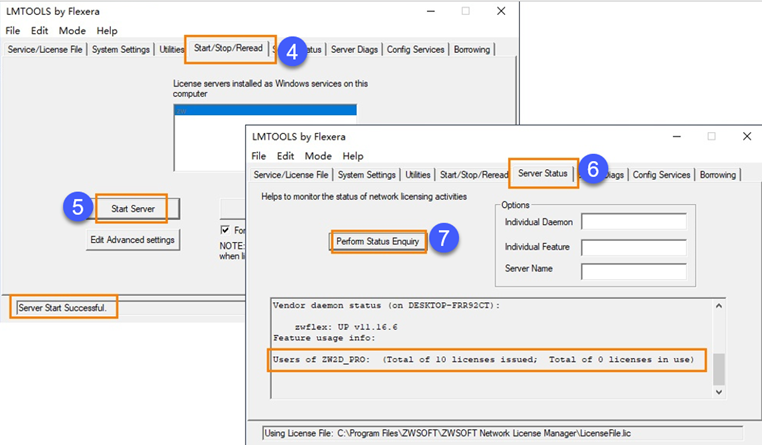Switch to Config Services tab in front window
The image size is (762, 445).
click(x=661, y=175)
